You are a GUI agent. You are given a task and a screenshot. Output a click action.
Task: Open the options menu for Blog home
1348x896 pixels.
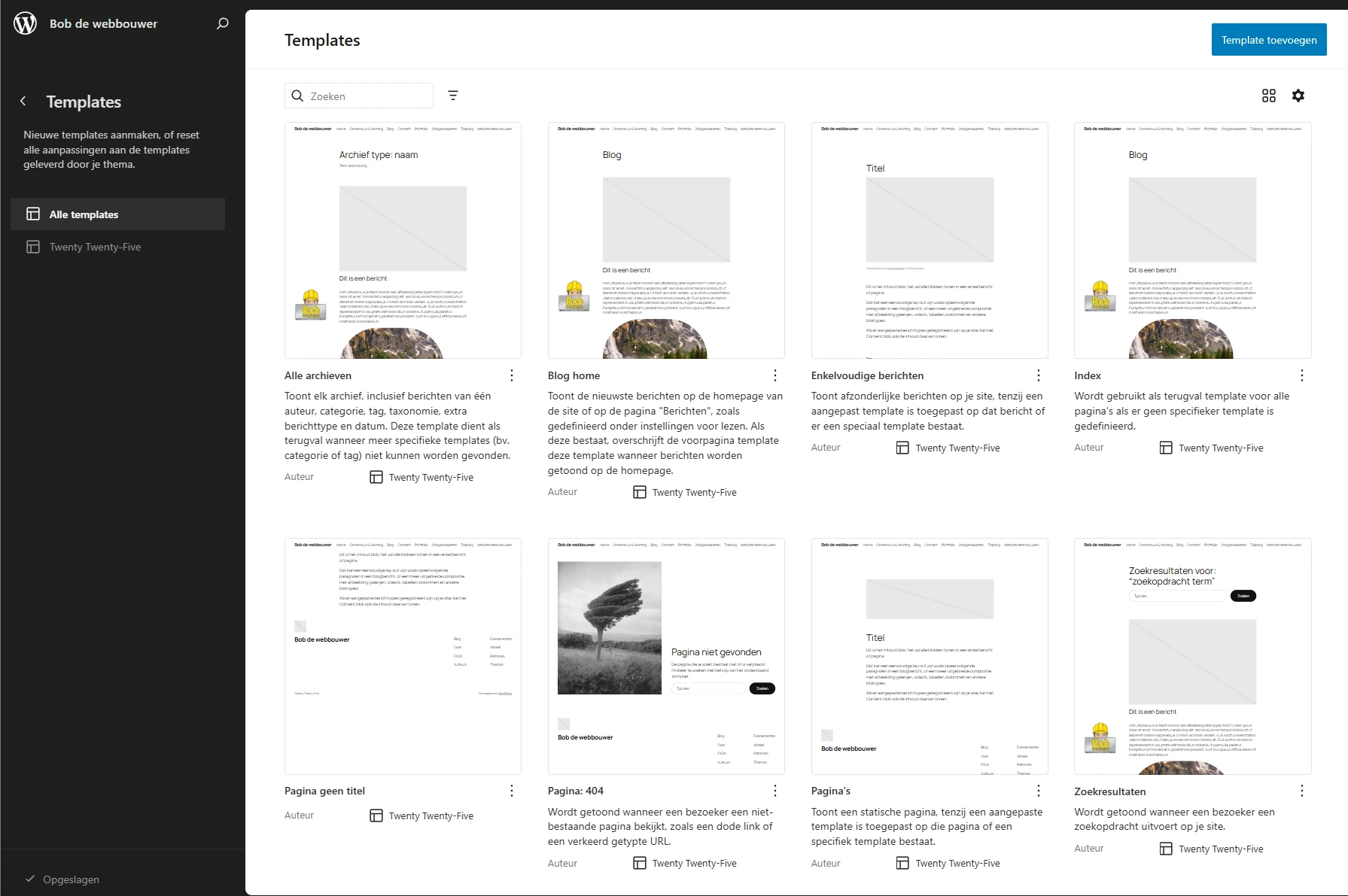point(775,375)
